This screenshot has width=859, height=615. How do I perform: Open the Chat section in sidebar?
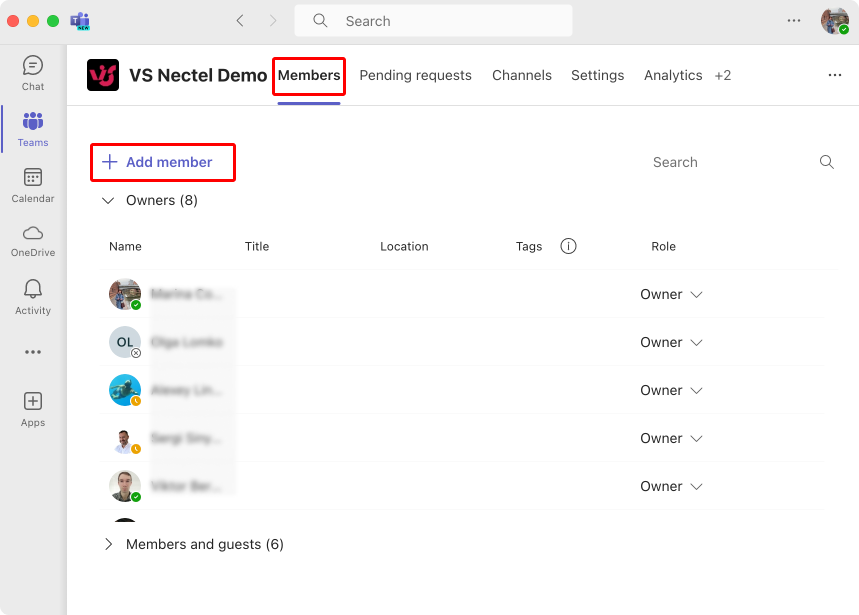coord(33,73)
